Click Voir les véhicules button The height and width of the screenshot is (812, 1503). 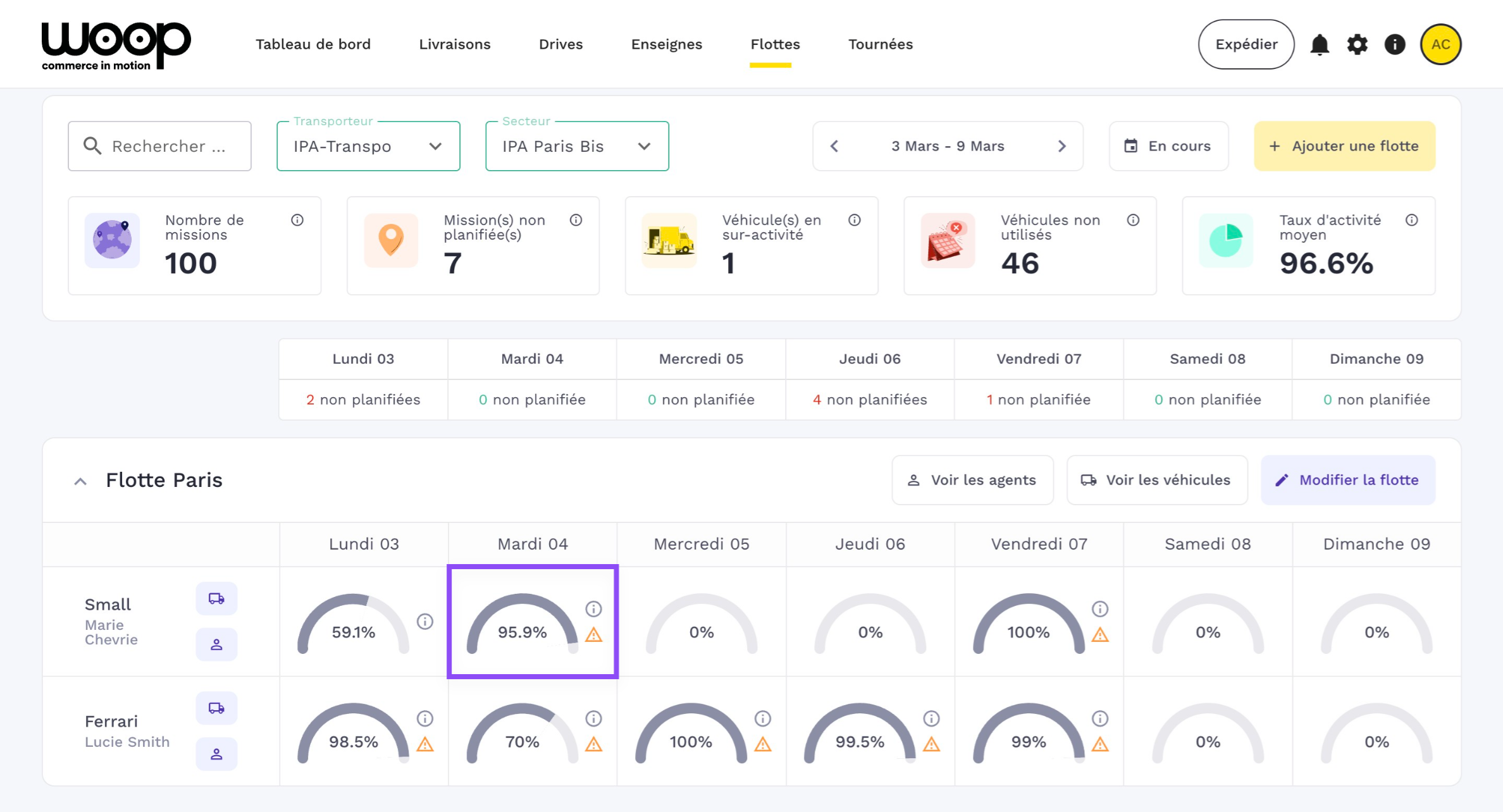tap(1157, 480)
